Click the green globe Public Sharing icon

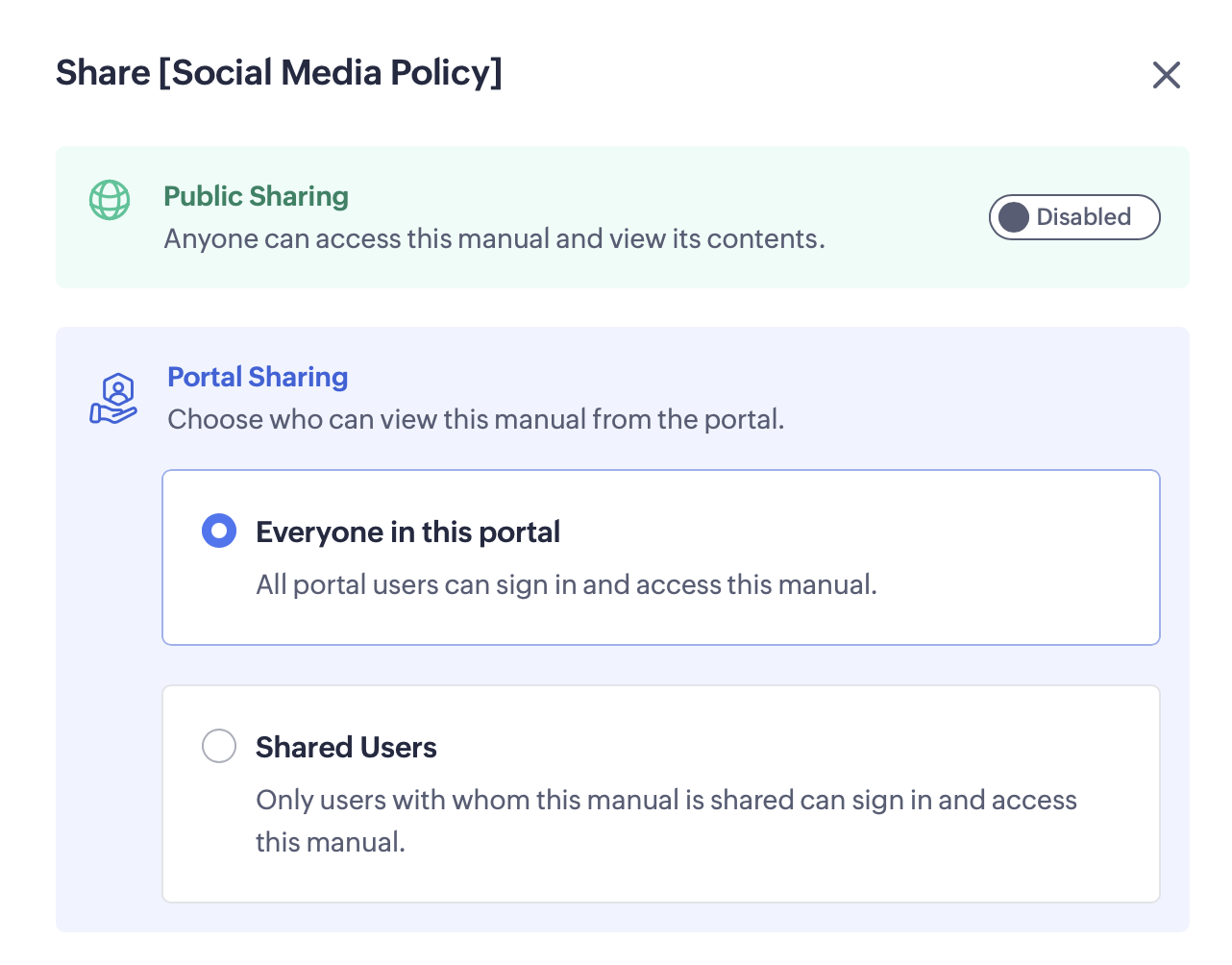pos(110,200)
